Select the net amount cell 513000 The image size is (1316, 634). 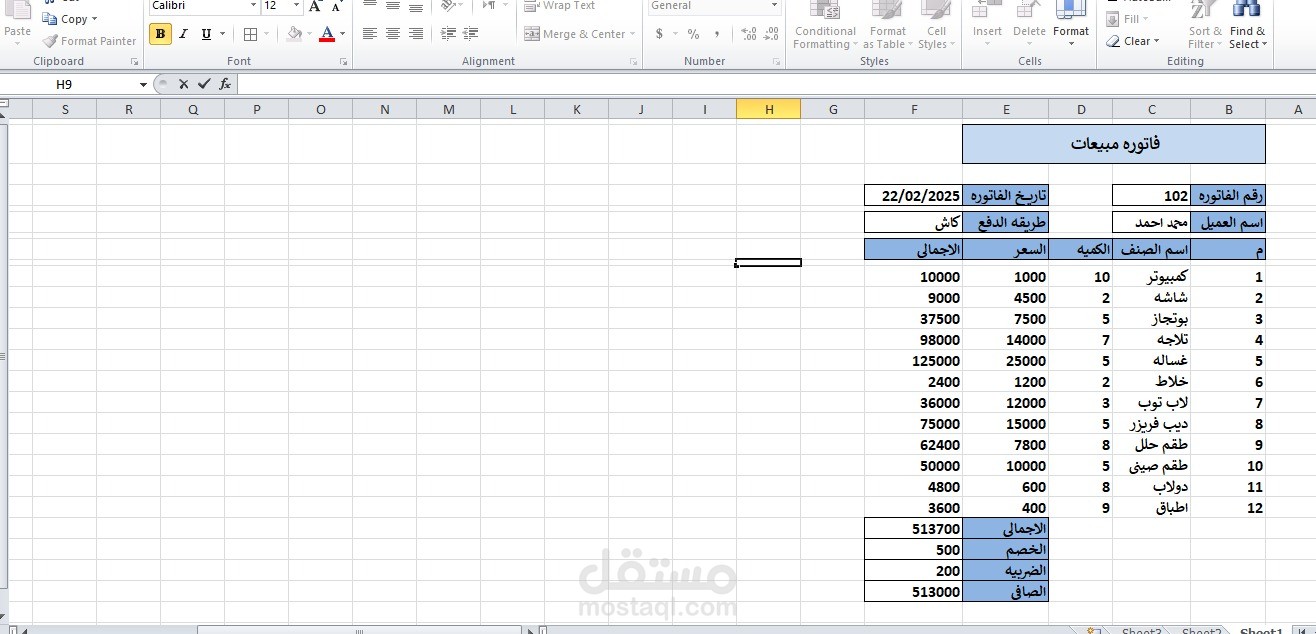point(914,591)
